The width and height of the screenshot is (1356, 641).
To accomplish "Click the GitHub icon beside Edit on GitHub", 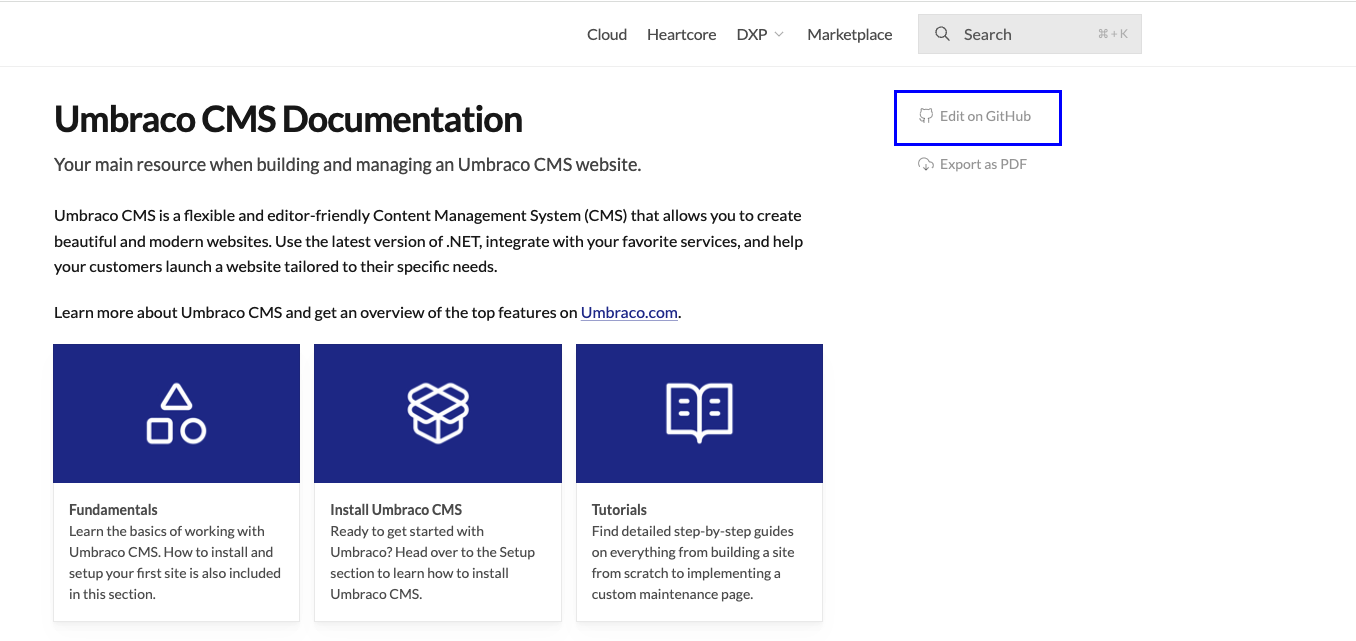I will point(923,116).
